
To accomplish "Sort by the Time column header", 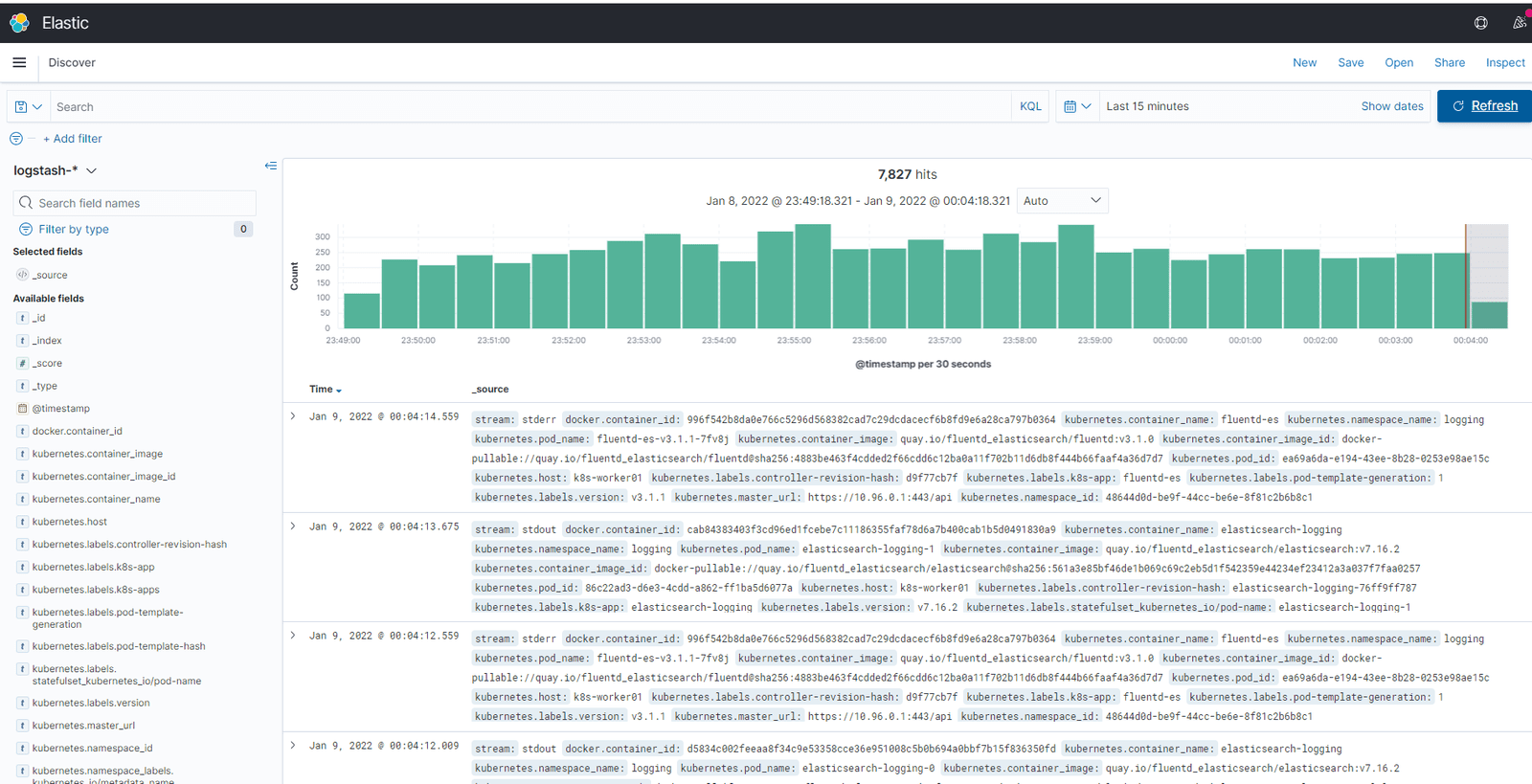I will point(326,390).
